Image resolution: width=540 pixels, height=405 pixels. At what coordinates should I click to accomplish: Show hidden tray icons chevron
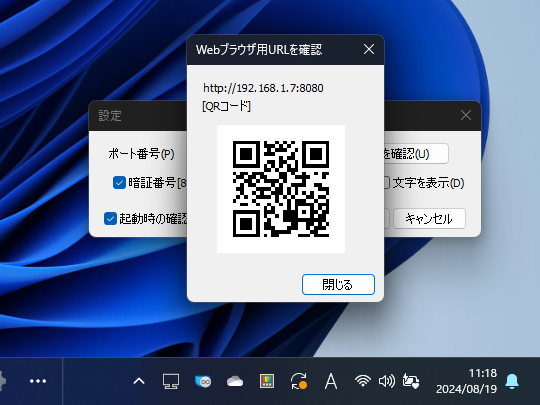coord(139,381)
